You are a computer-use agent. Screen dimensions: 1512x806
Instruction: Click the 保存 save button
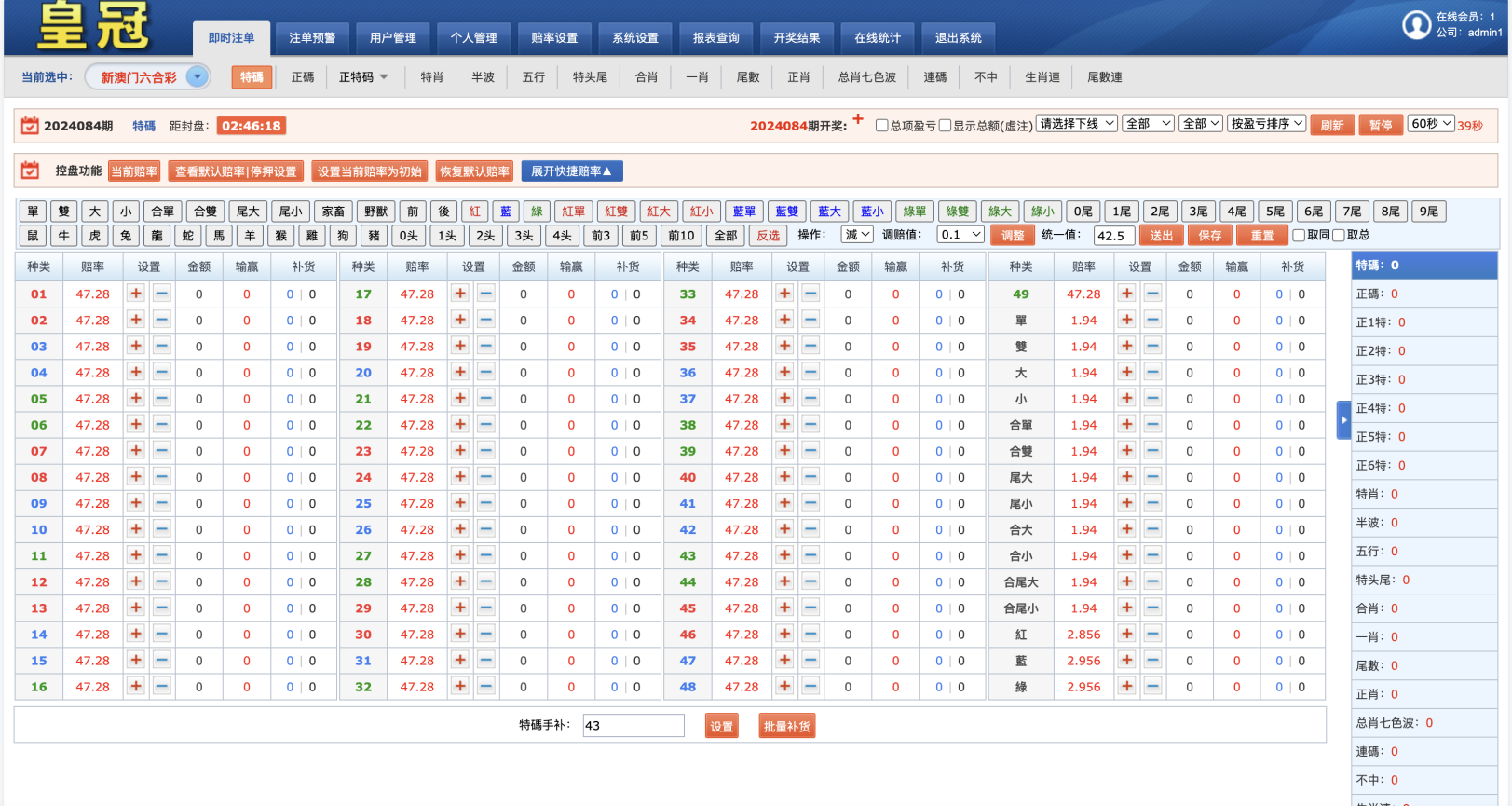click(x=1210, y=236)
